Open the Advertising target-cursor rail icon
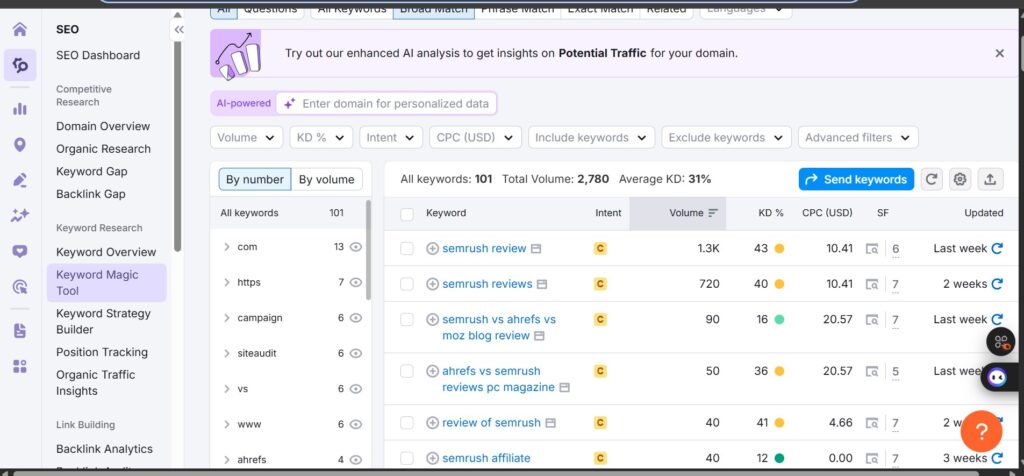The height and width of the screenshot is (476, 1024). 20,287
